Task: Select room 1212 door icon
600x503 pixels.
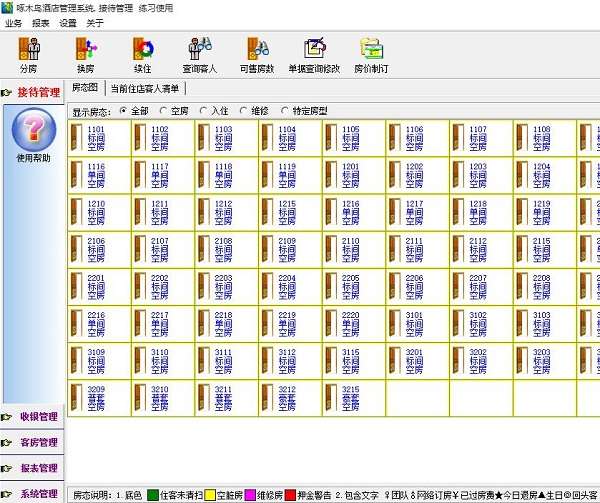Action: tap(204, 212)
